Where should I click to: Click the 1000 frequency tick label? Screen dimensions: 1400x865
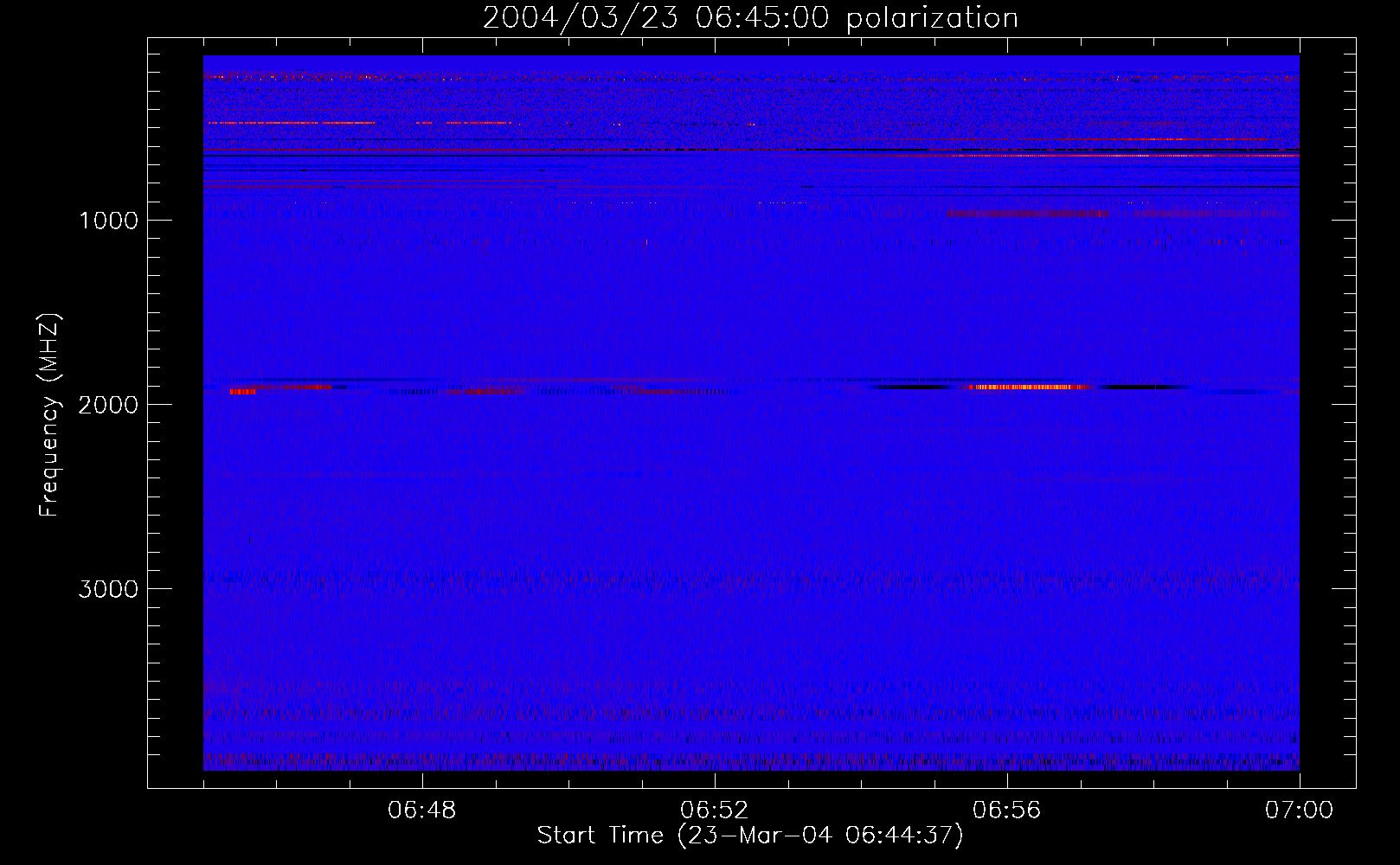click(x=108, y=221)
